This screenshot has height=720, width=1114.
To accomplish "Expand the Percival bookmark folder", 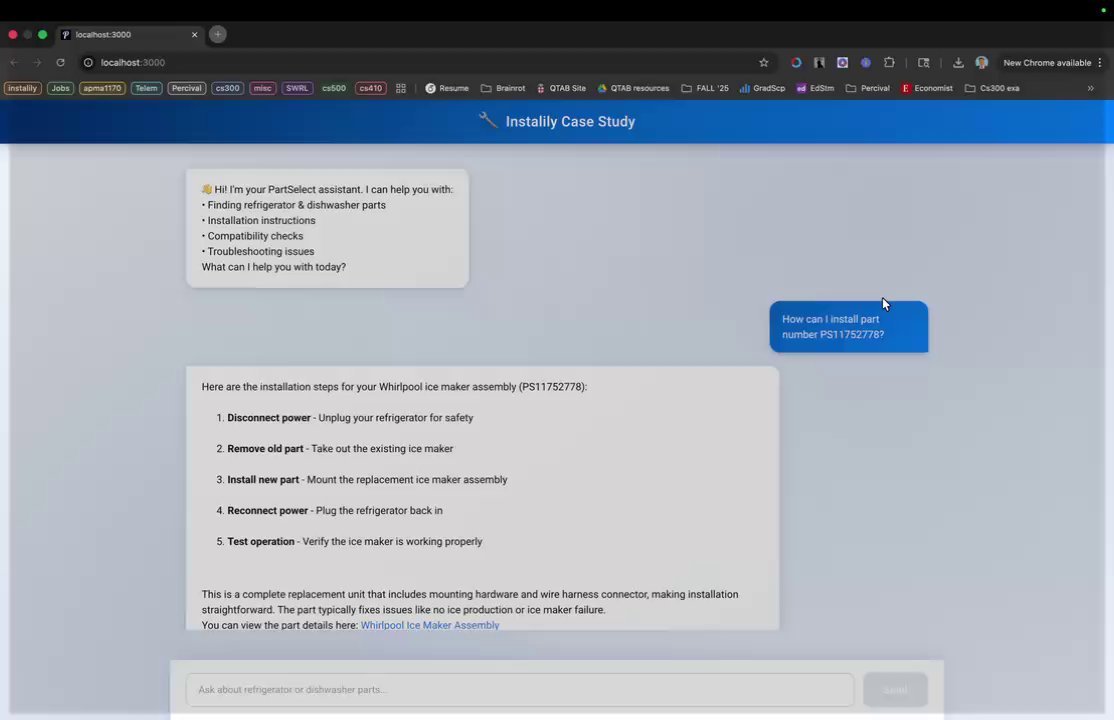I will [x=867, y=88].
